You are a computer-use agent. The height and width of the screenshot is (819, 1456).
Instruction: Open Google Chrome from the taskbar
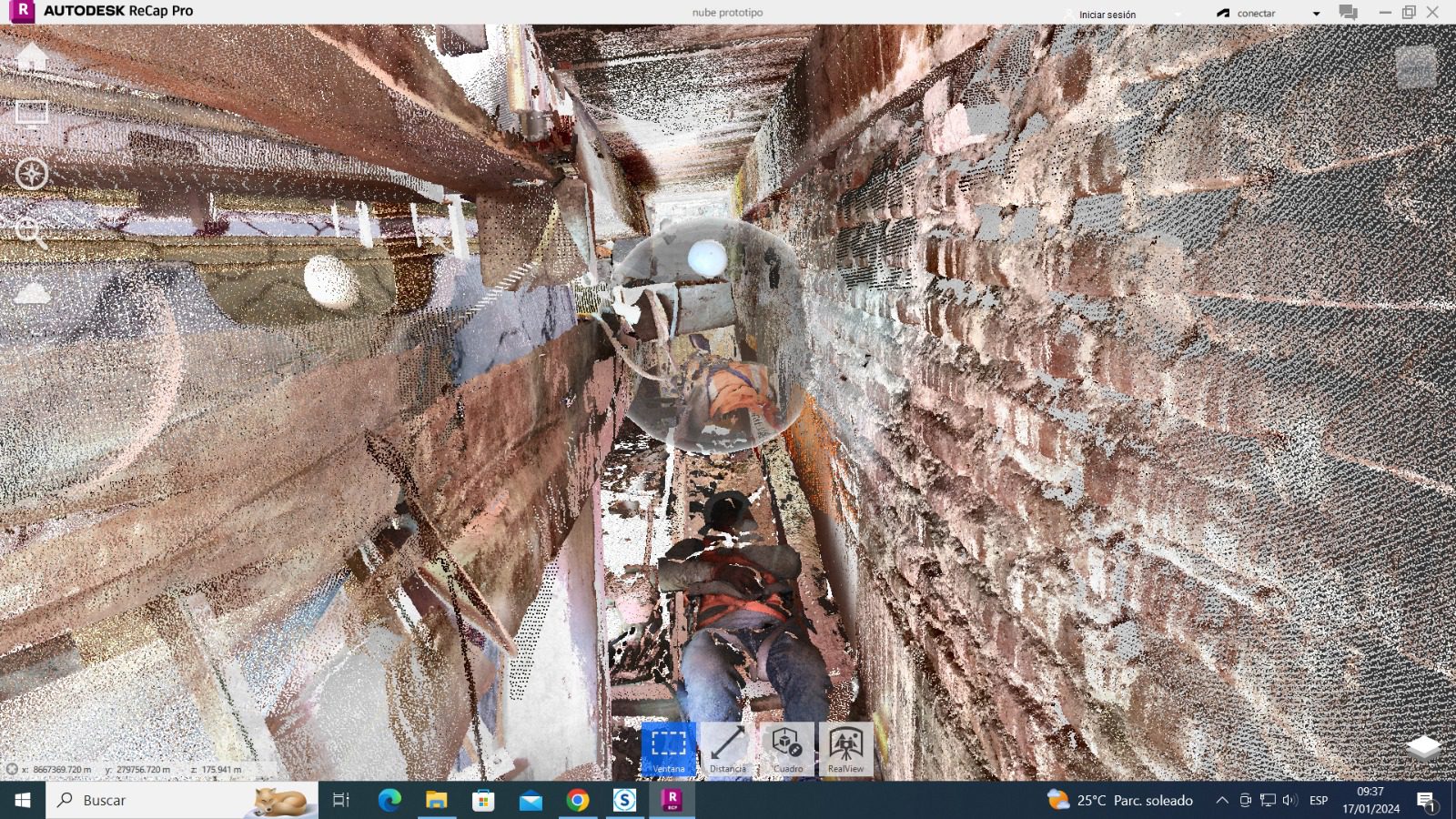coord(577,801)
